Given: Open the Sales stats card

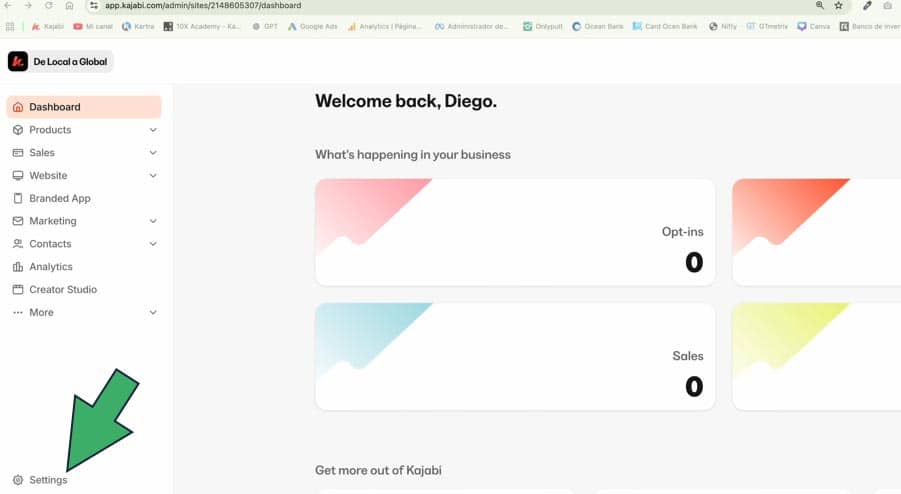Looking at the screenshot, I should (x=515, y=356).
